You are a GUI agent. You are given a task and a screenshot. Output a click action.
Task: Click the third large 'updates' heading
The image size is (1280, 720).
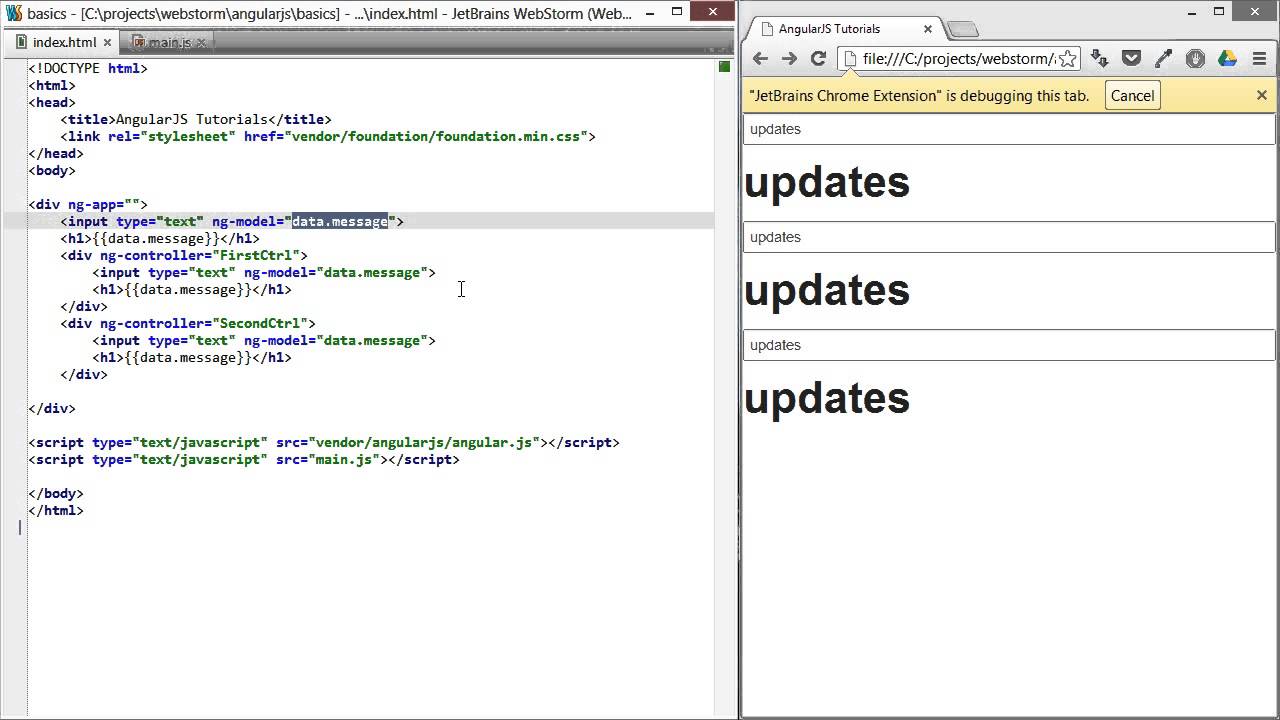pos(827,398)
